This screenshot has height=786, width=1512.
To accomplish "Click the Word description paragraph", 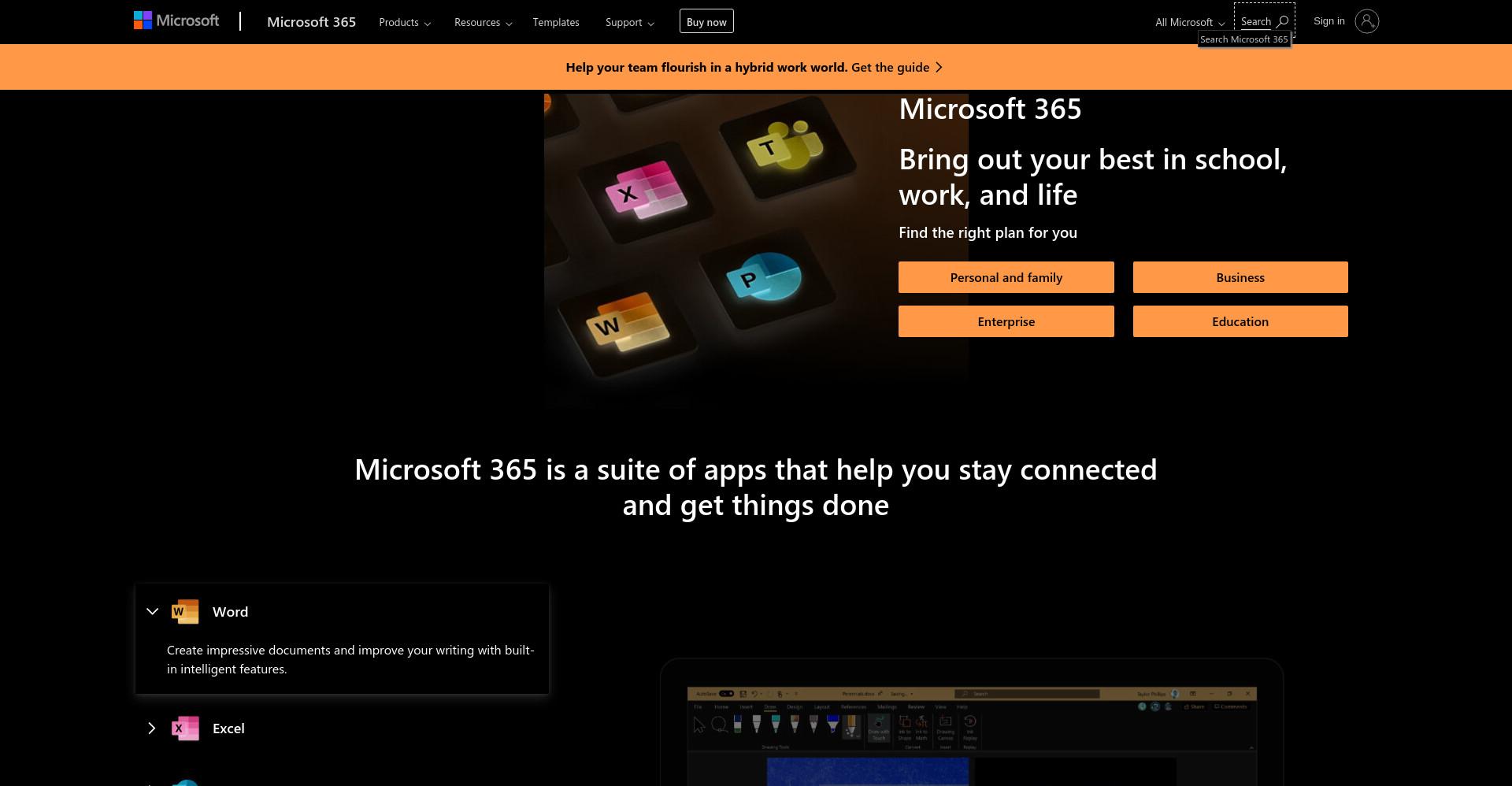I will (350, 659).
